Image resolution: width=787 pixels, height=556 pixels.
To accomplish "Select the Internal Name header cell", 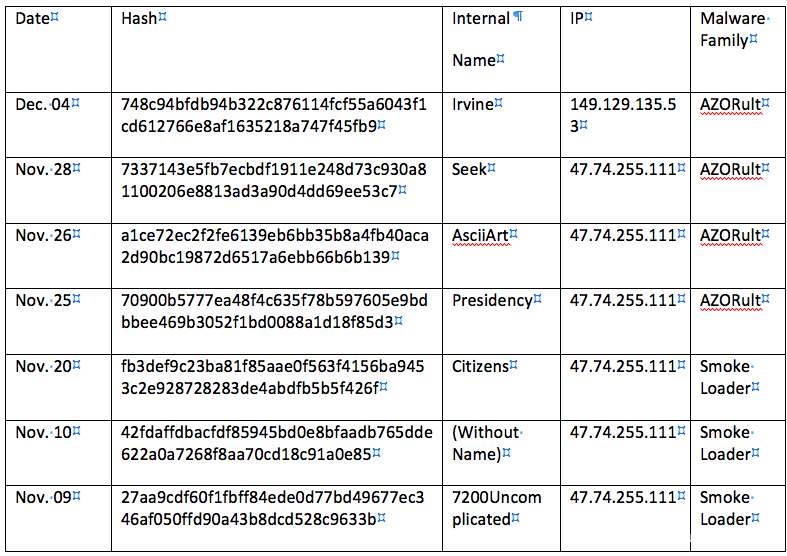I will (479, 39).
